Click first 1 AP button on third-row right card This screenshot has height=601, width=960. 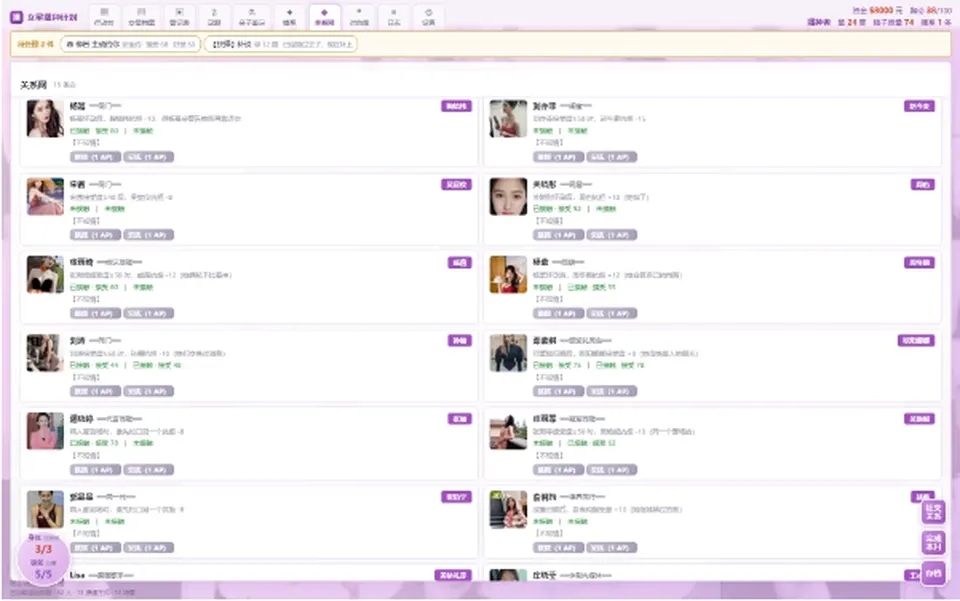pyautogui.click(x=558, y=313)
